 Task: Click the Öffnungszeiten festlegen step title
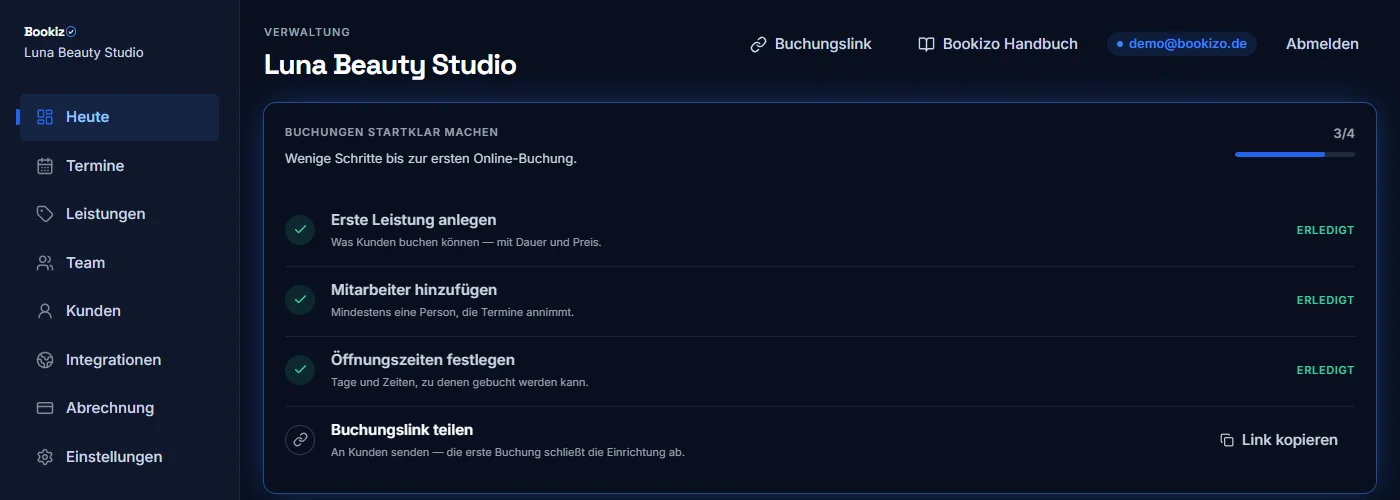tap(423, 360)
